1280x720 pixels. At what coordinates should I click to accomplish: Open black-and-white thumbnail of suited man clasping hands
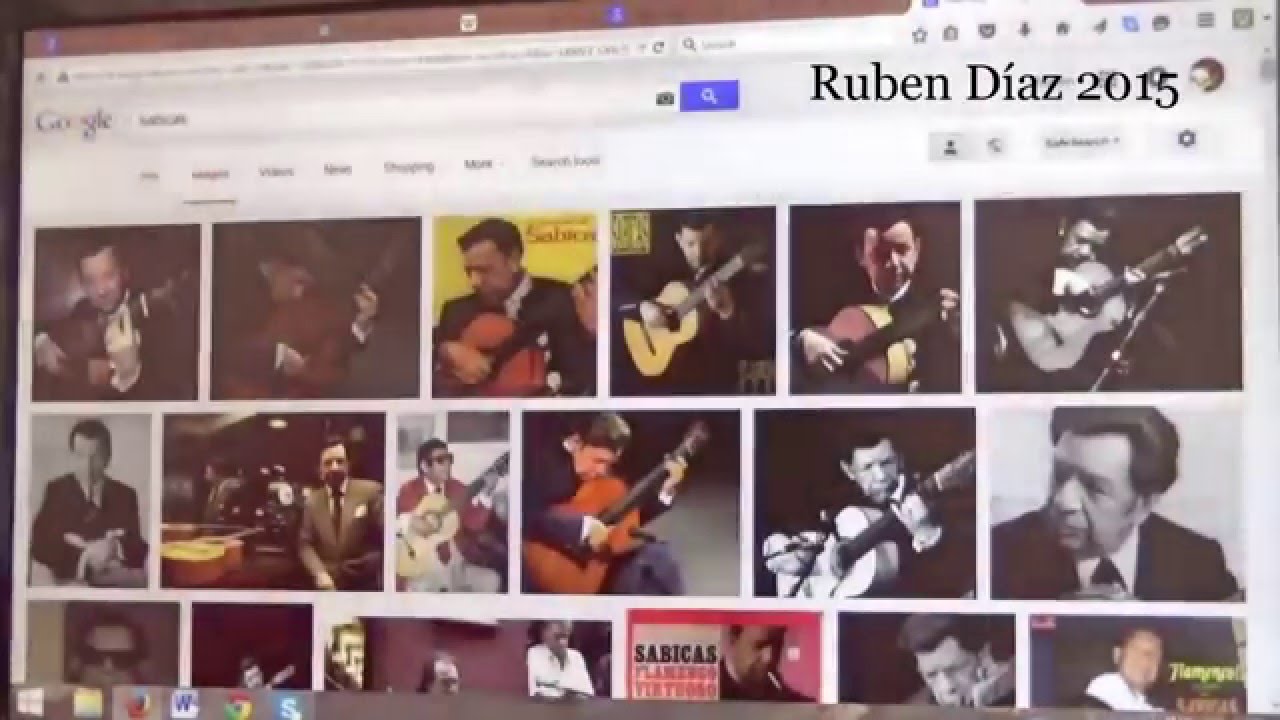click(91, 501)
